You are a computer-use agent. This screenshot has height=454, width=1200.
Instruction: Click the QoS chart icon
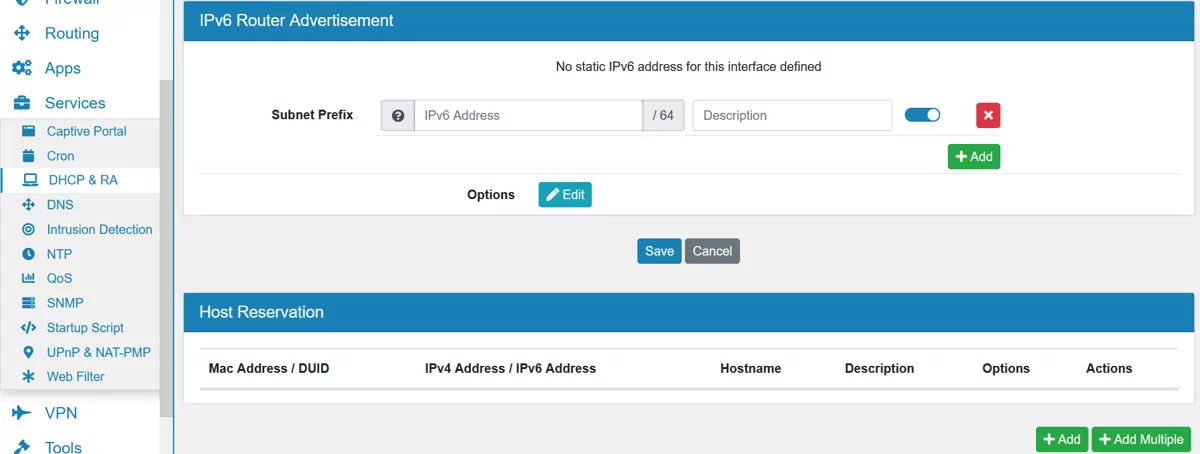28,278
